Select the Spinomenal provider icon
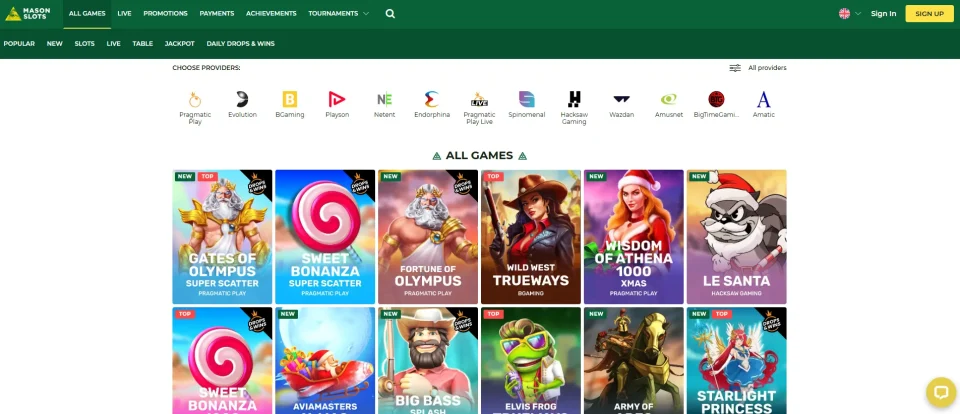The height and width of the screenshot is (414, 960). [x=527, y=99]
